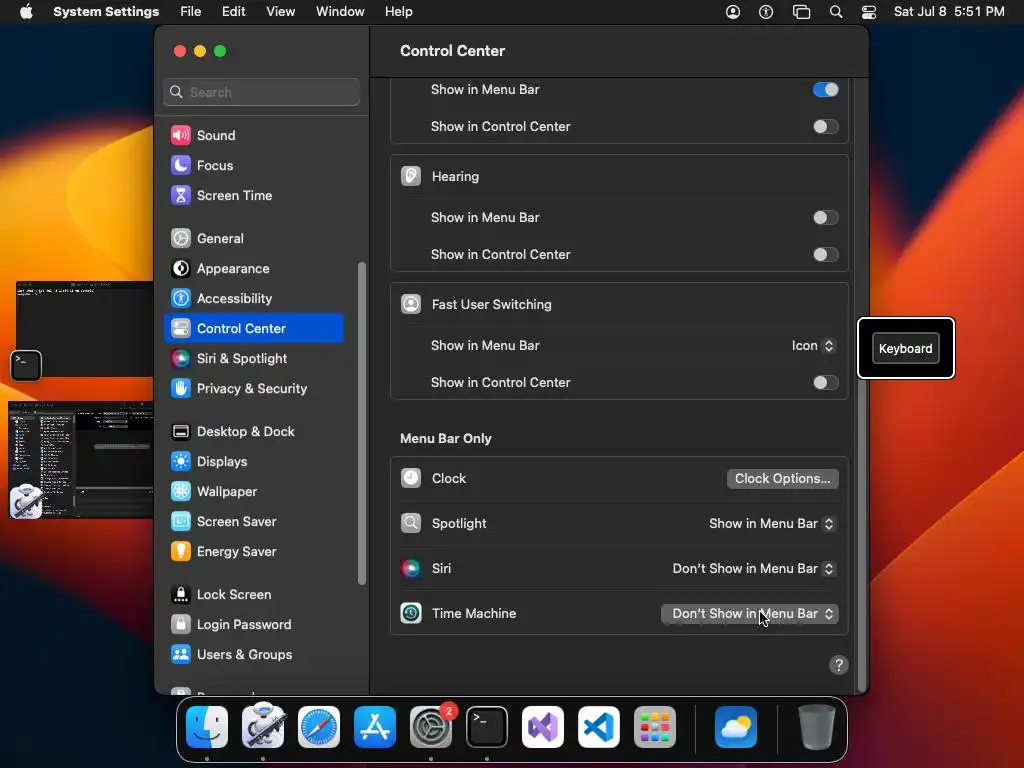Open Sound settings in sidebar

coord(254,135)
